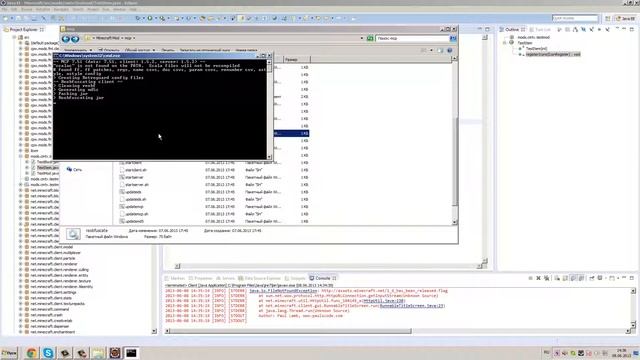The height and width of the screenshot is (360, 640).
Task: Open the Run External Tools toolbar icon
Action: (x=162, y=18)
